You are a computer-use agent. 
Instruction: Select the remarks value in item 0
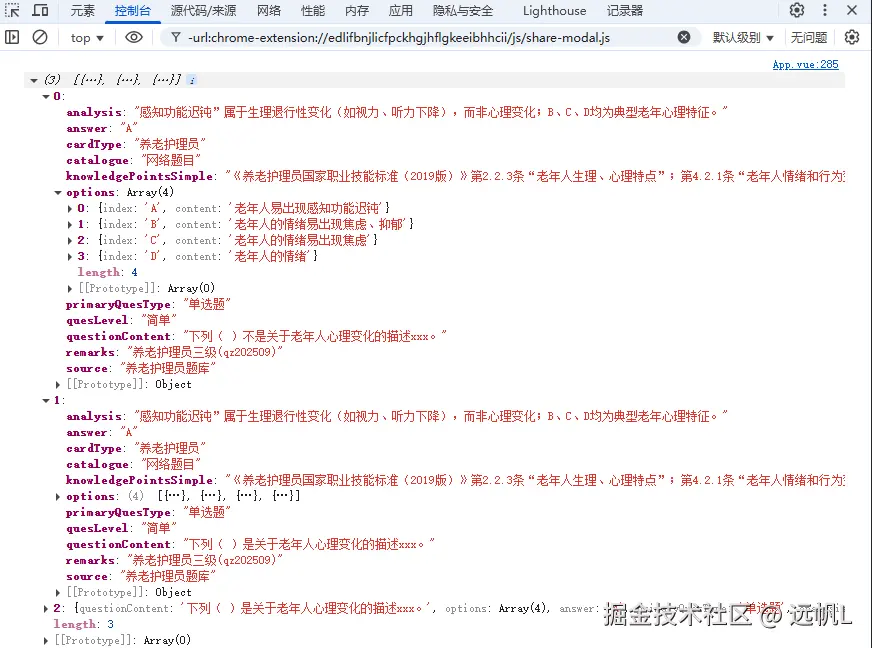tap(205, 352)
